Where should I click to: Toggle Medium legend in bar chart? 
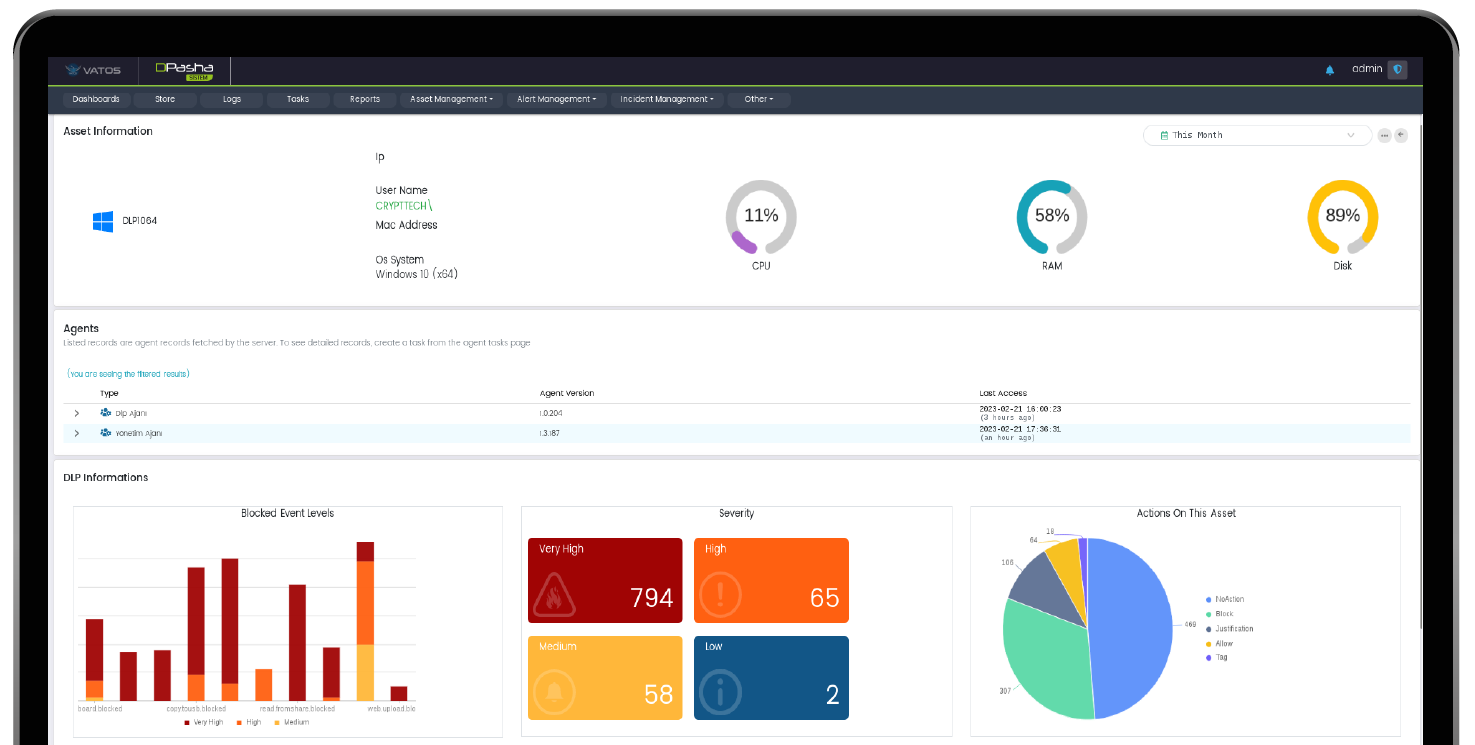292,721
